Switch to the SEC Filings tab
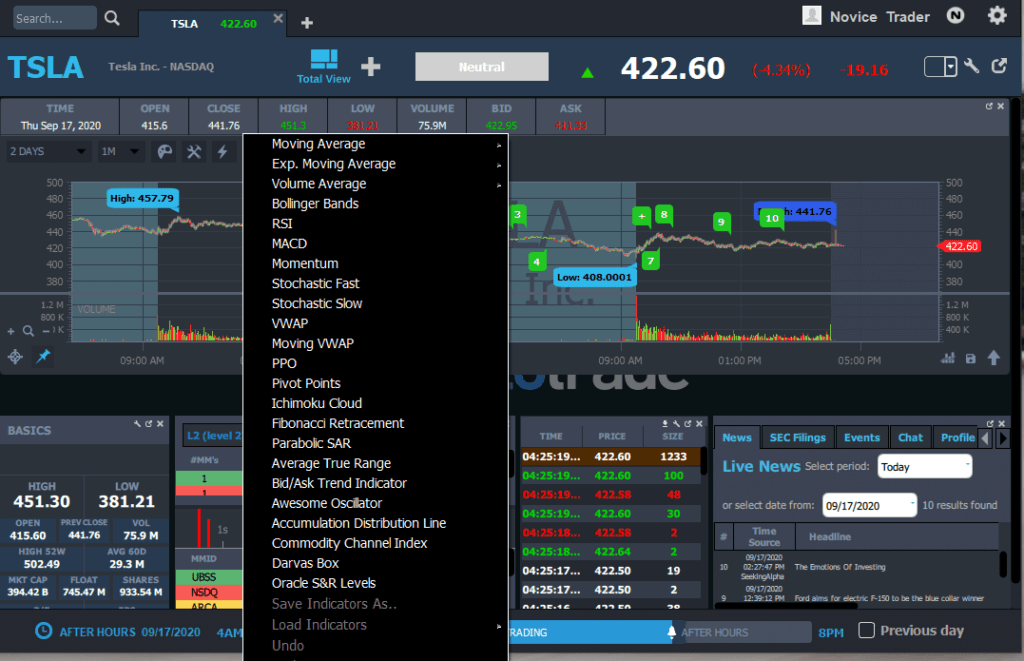 click(797, 437)
